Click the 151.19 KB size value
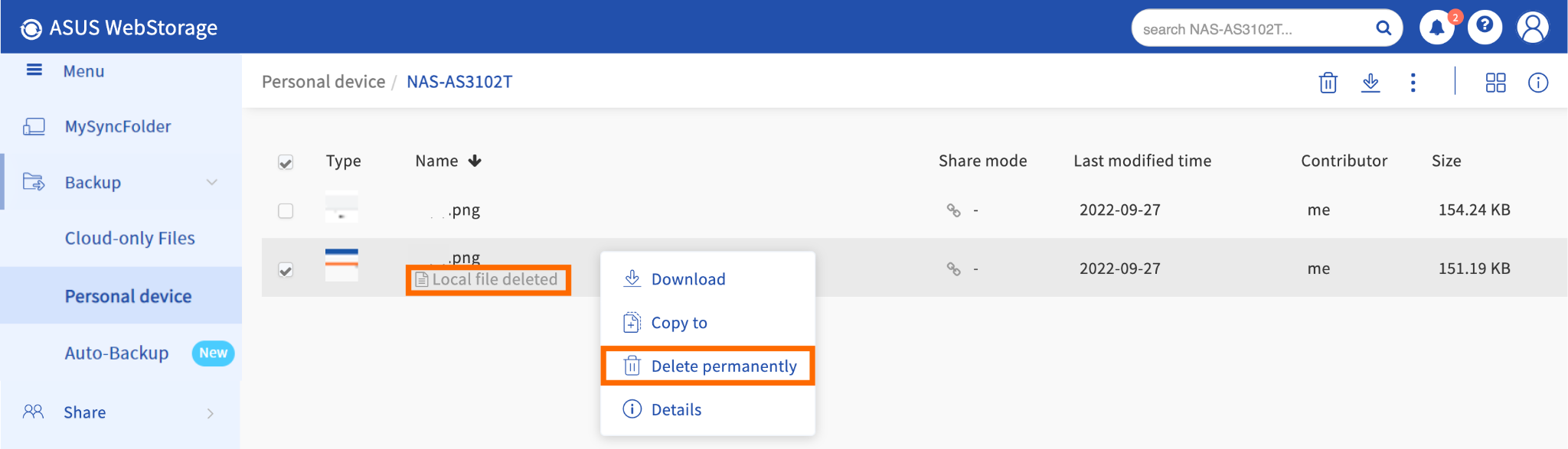 click(1474, 268)
